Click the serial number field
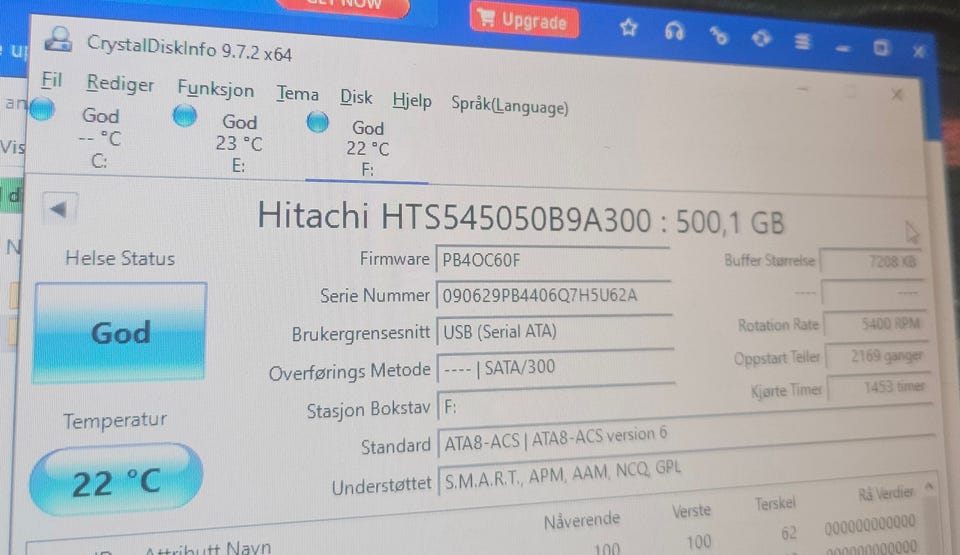This screenshot has width=960, height=555. (554, 295)
